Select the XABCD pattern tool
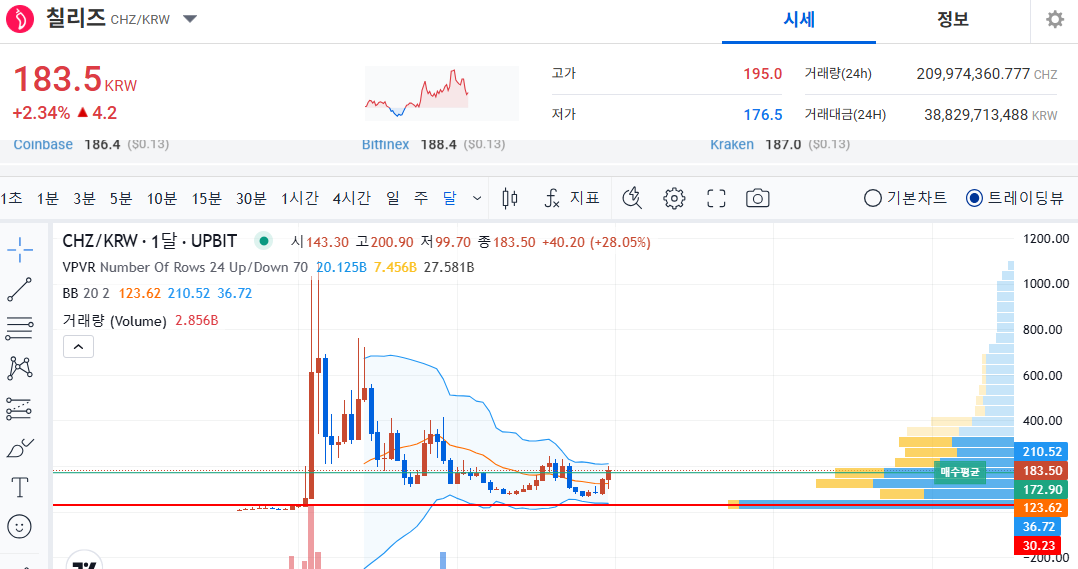The width and height of the screenshot is (1078, 569). pos(20,368)
